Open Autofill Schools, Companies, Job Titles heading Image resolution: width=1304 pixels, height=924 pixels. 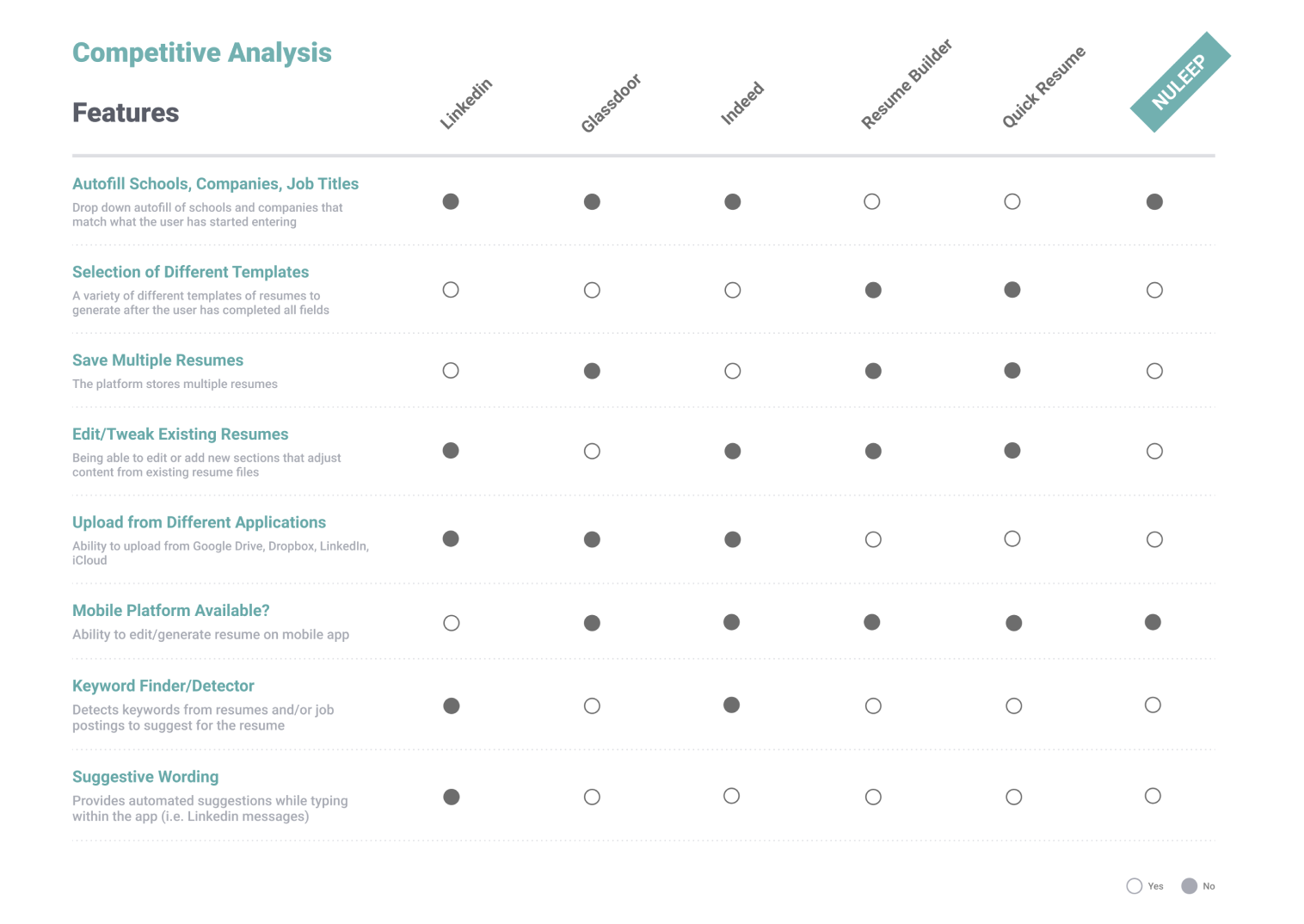click(215, 183)
